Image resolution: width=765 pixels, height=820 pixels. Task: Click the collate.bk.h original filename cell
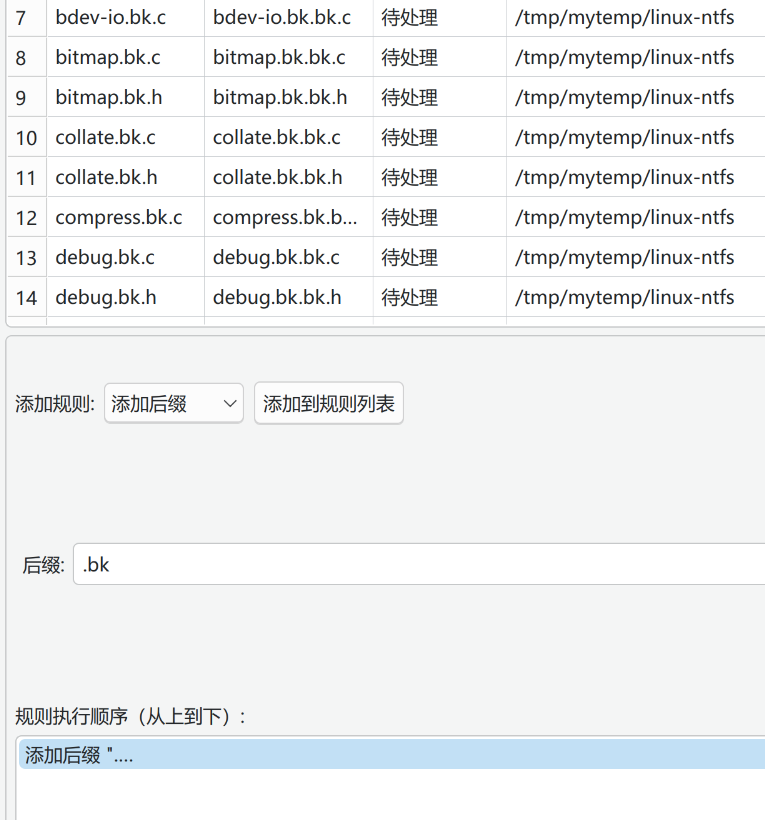[x=125, y=177]
